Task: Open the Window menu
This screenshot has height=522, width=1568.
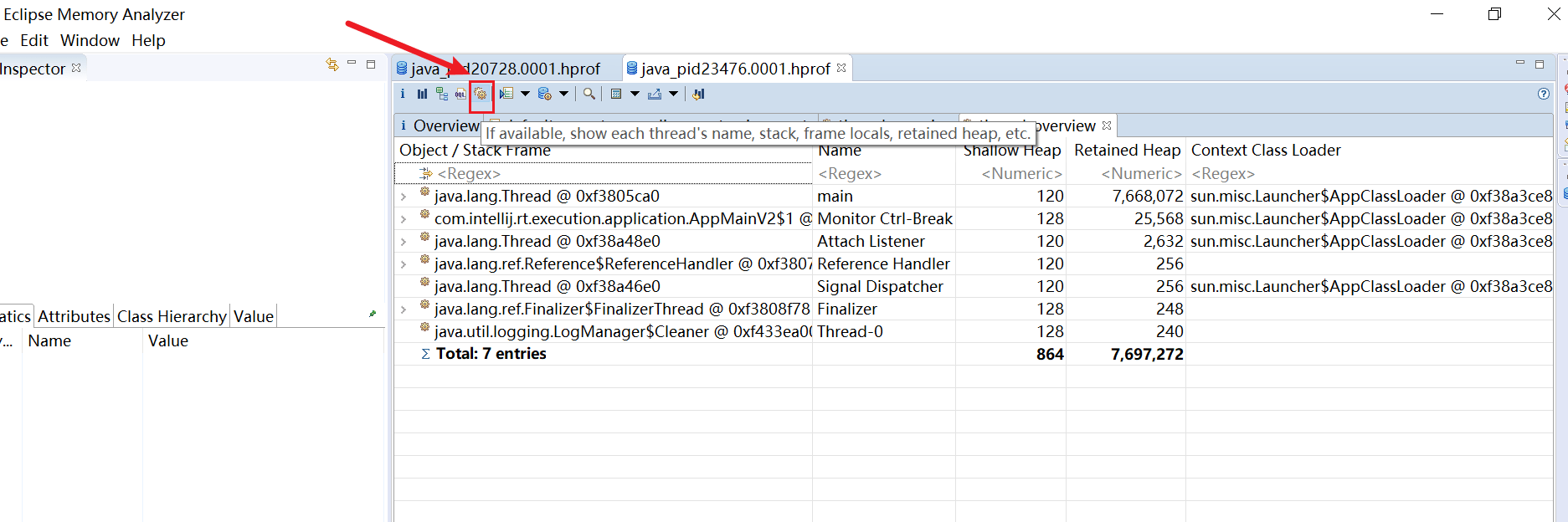Action: (90, 40)
